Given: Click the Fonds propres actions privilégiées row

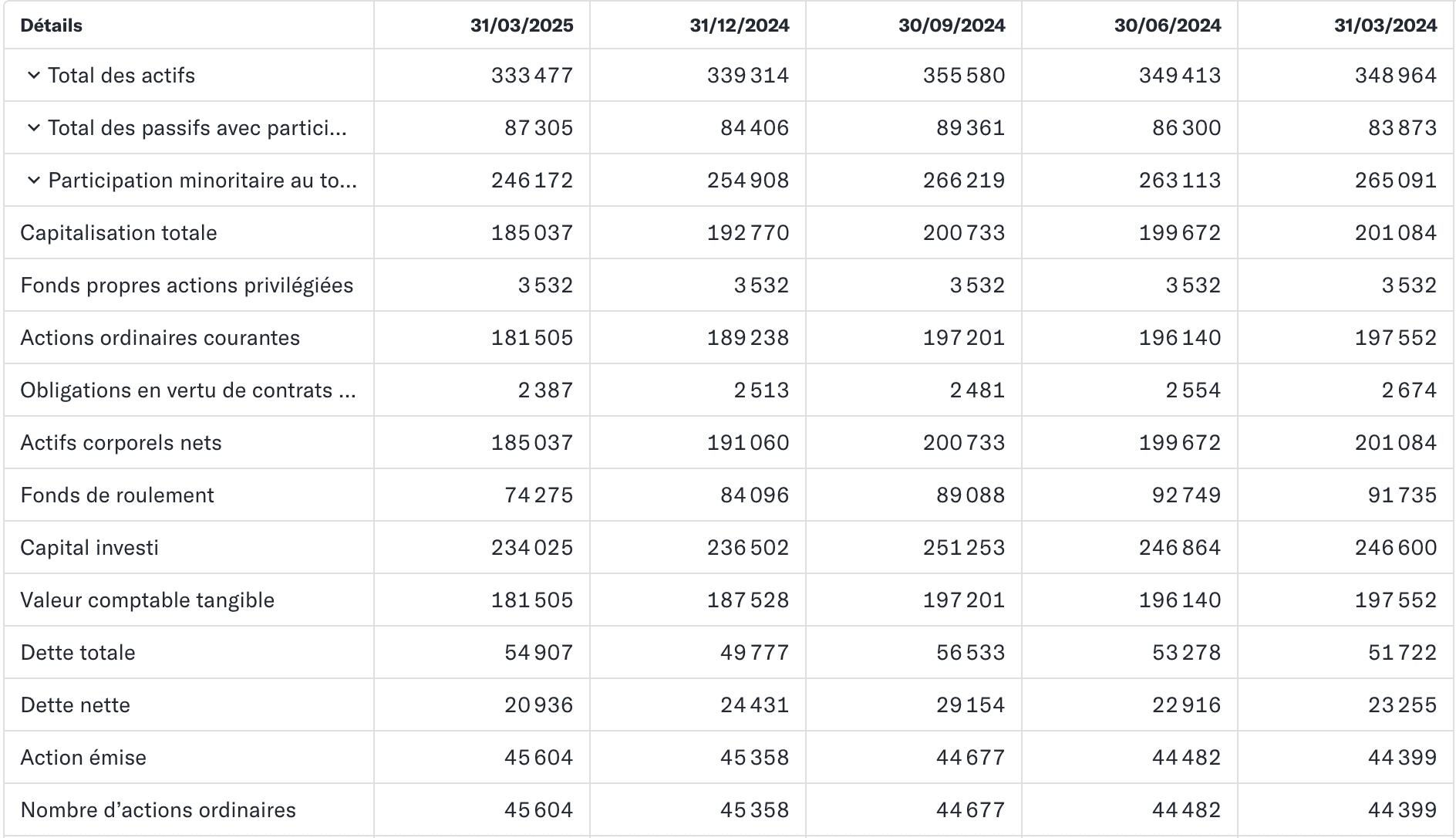Looking at the screenshot, I should tap(728, 285).
